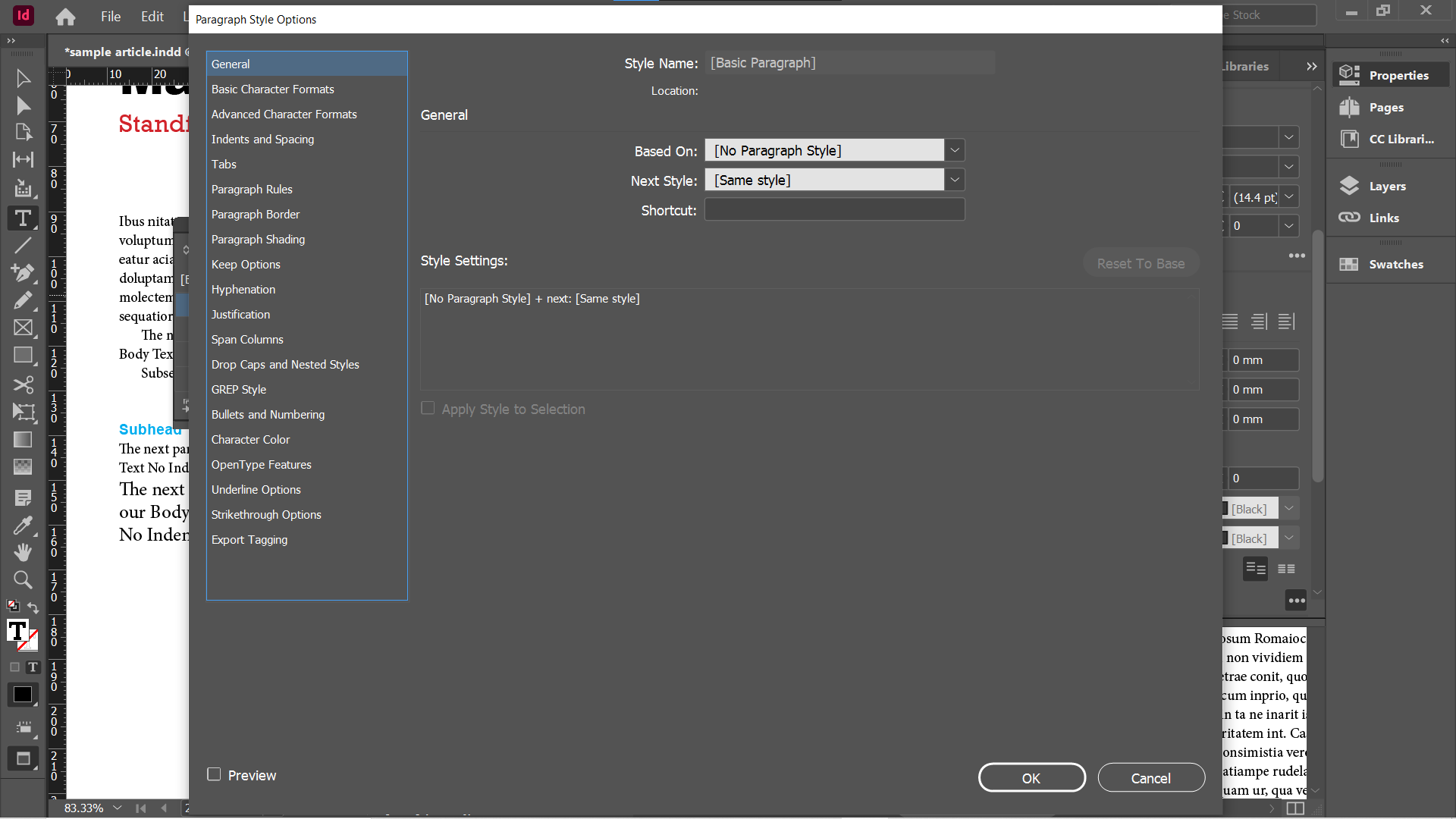Enable the Preview checkbox
This screenshot has height=819, width=1456.
[x=214, y=774]
